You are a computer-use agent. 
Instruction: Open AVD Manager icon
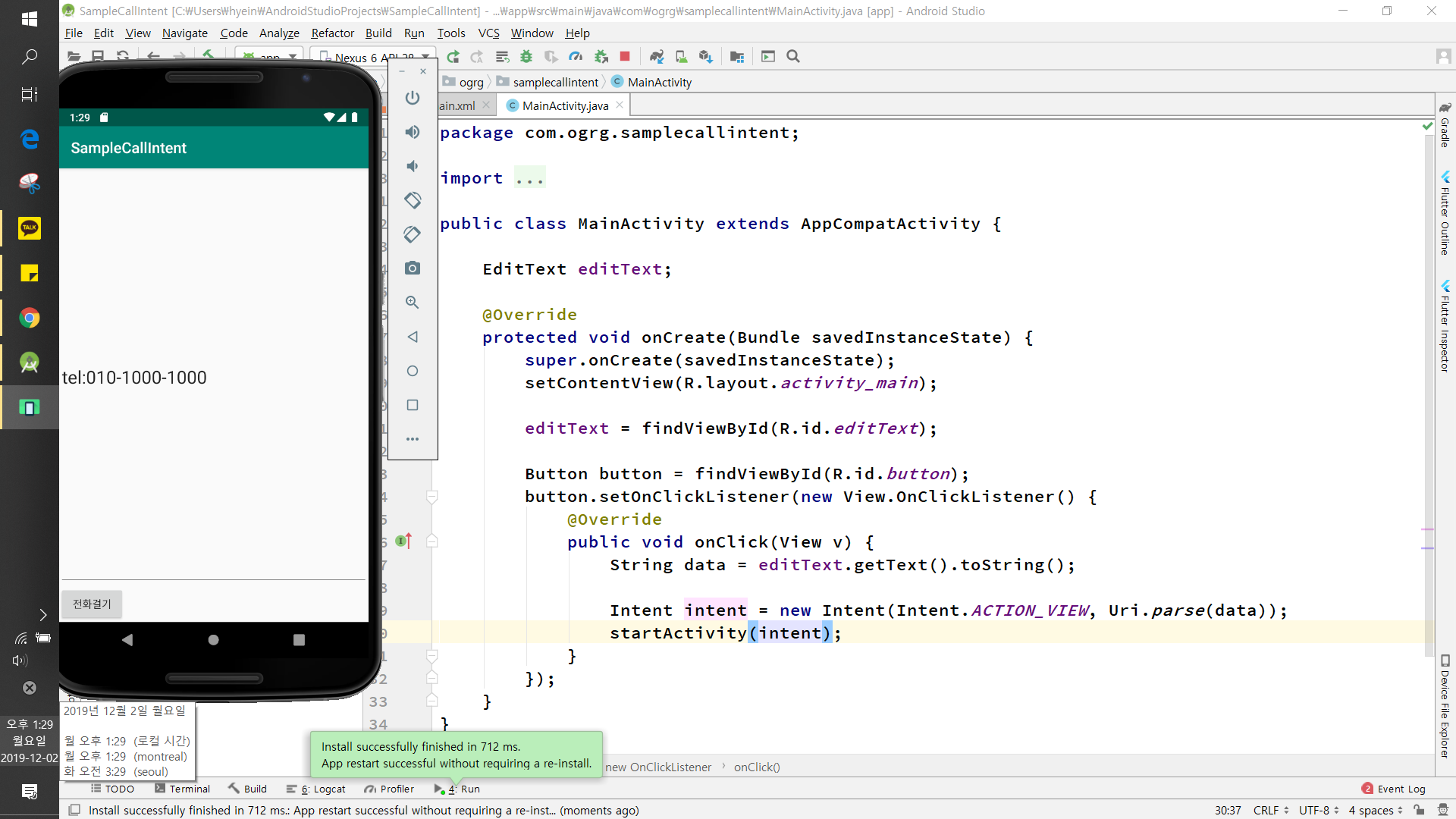click(682, 57)
